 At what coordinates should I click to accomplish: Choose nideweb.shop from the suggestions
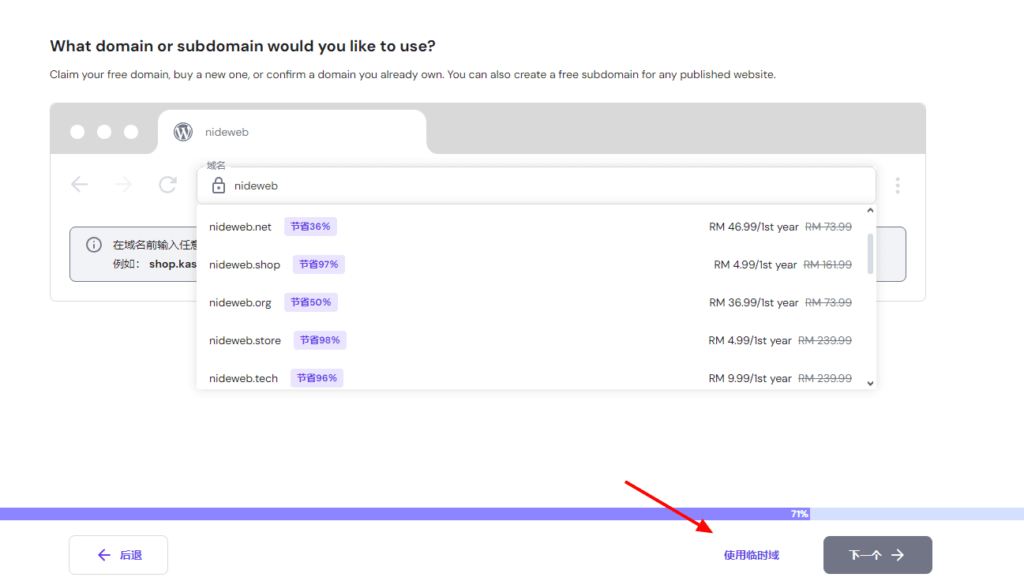244,265
